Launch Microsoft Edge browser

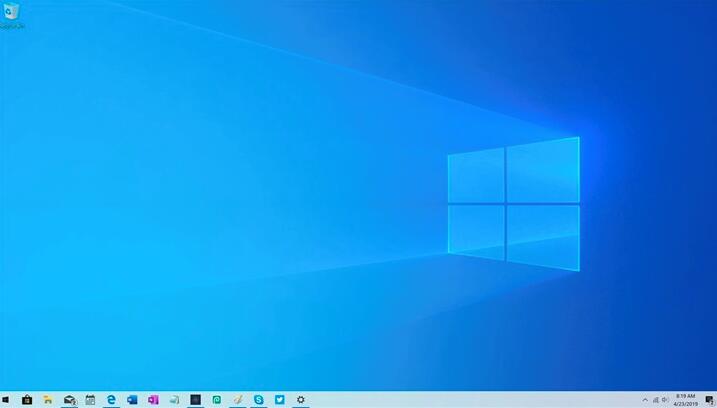click(x=111, y=400)
